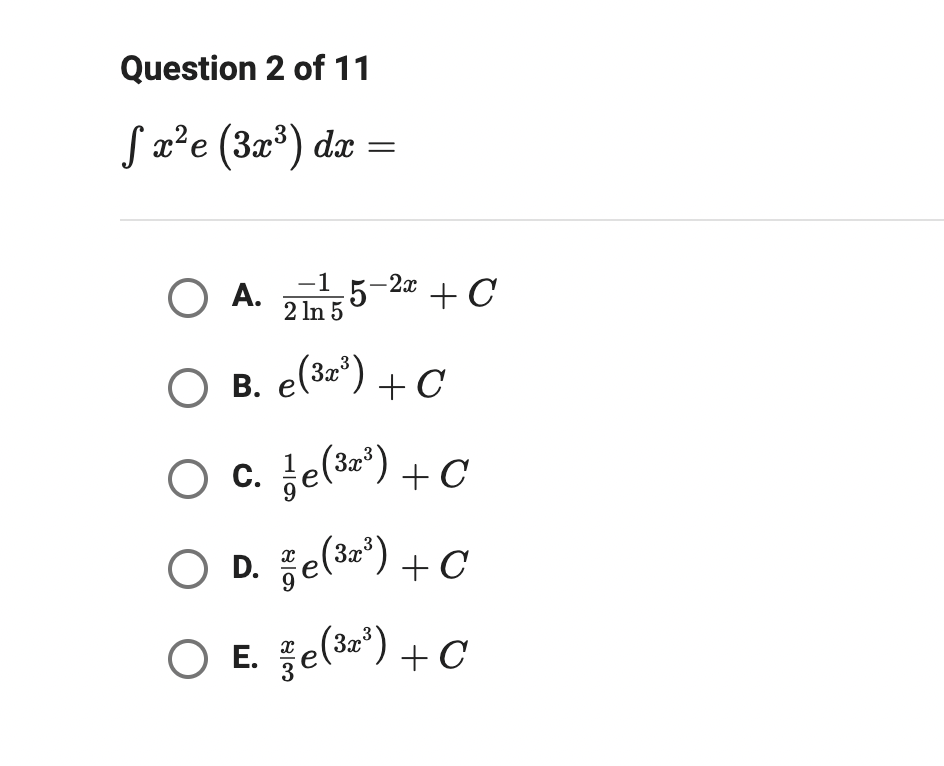Click the letter label A beside its circle

(247, 296)
